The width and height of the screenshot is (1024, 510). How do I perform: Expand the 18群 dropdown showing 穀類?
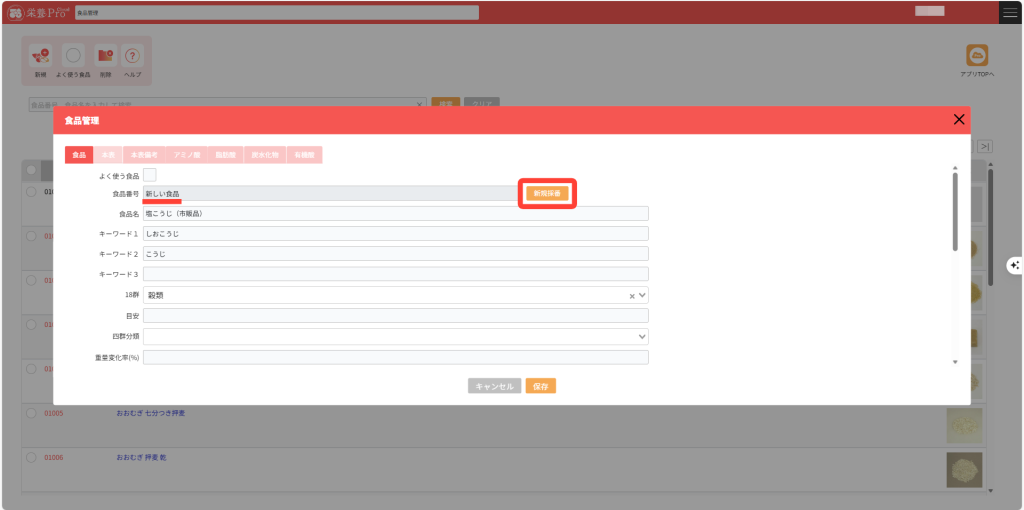point(642,296)
